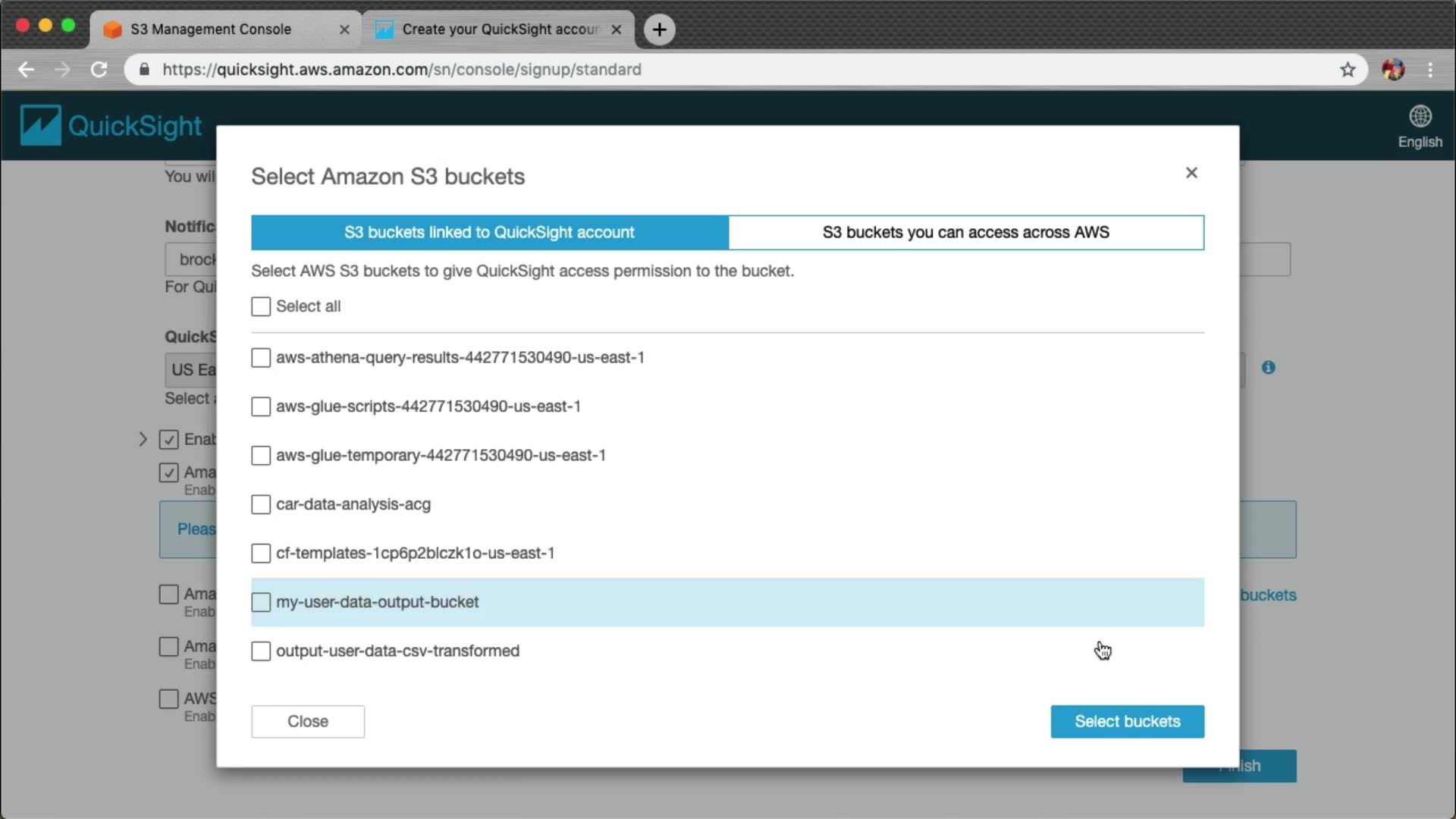Go back to previous page
The height and width of the screenshot is (819, 1456).
point(26,70)
